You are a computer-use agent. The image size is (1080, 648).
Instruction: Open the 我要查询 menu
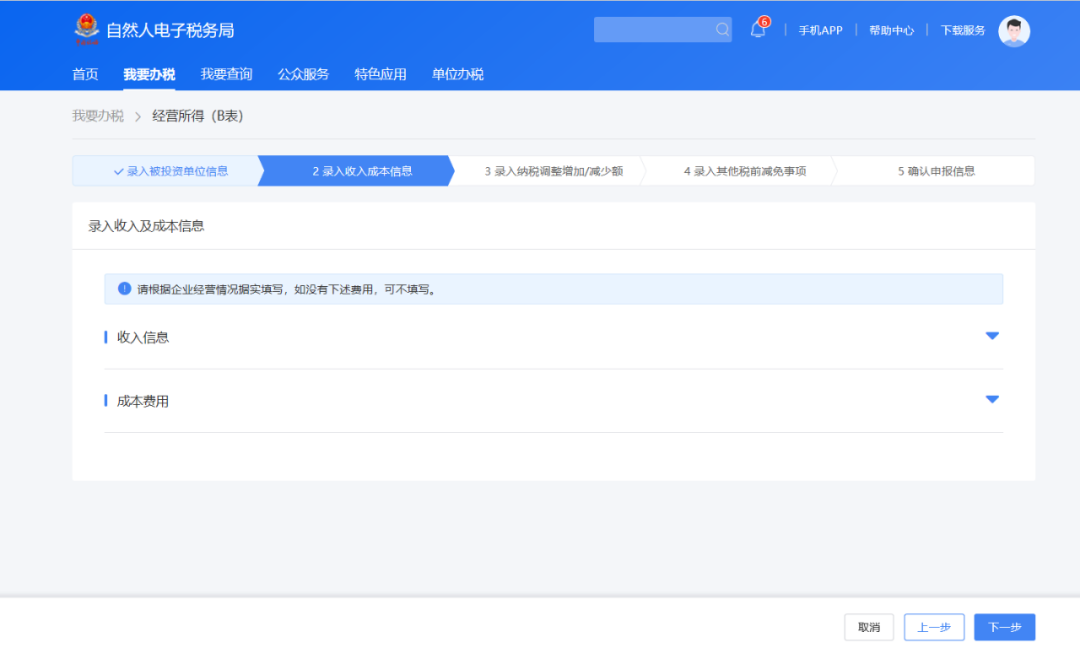(226, 73)
